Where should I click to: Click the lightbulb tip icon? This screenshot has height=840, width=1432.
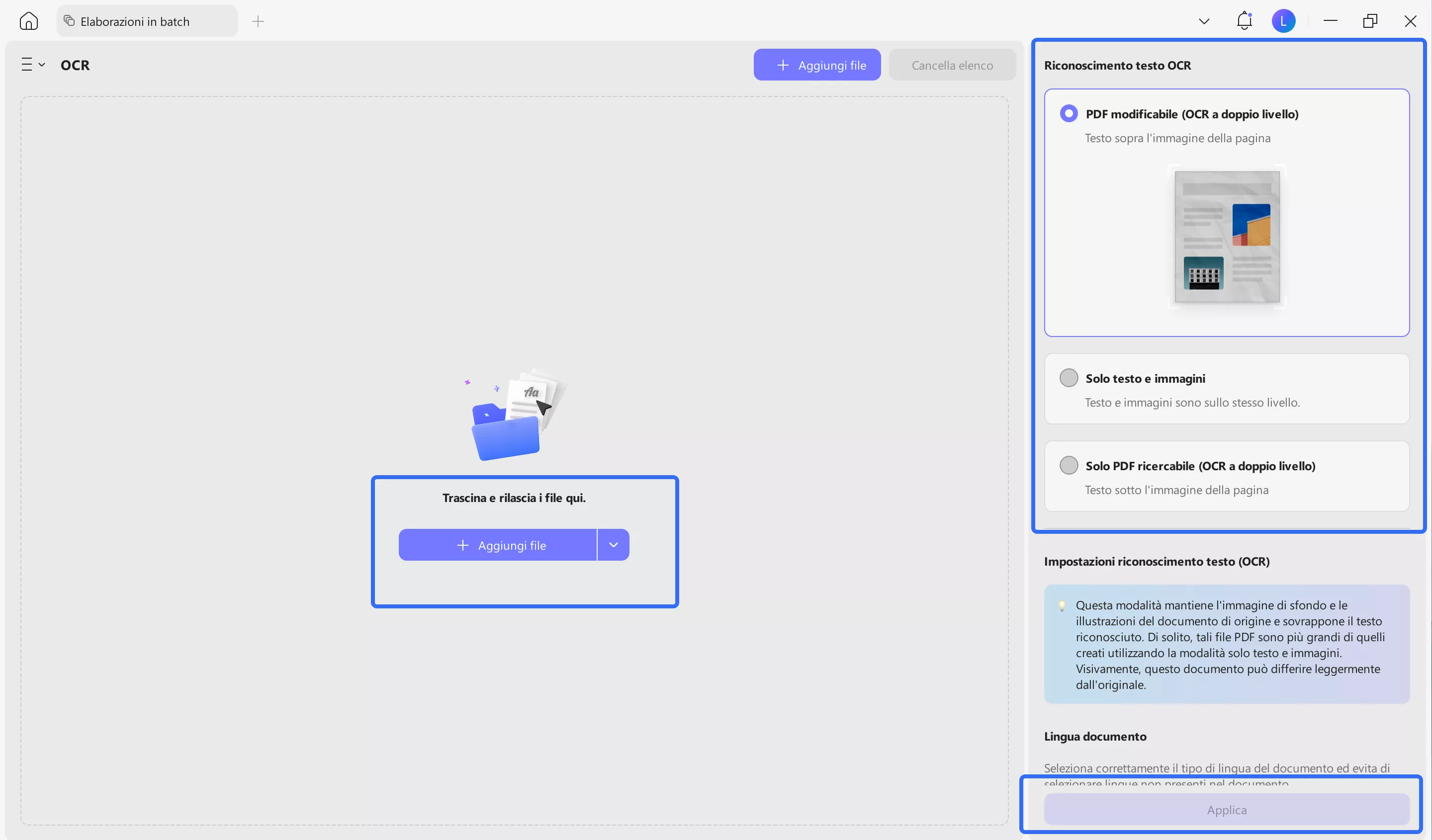pyautogui.click(x=1062, y=605)
